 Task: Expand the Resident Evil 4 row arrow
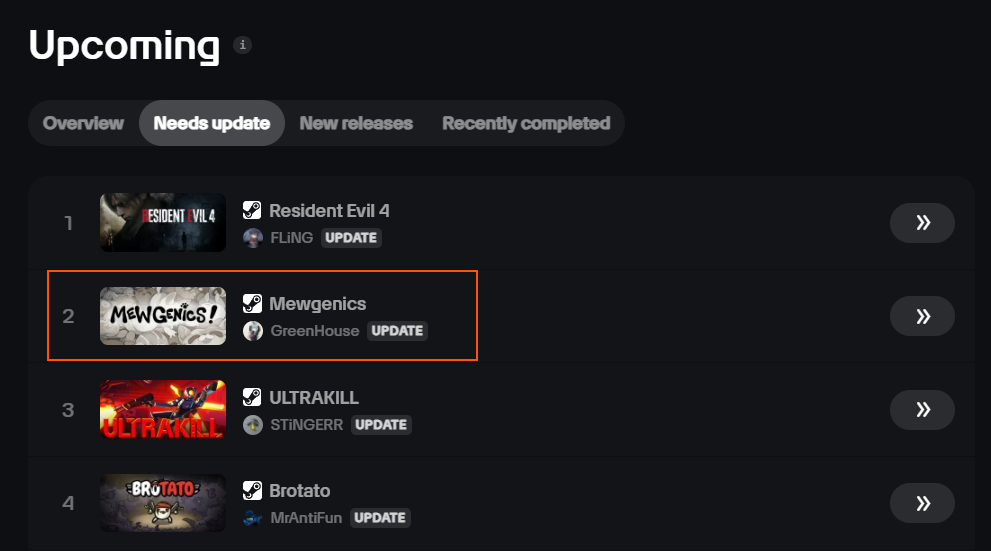coord(922,223)
